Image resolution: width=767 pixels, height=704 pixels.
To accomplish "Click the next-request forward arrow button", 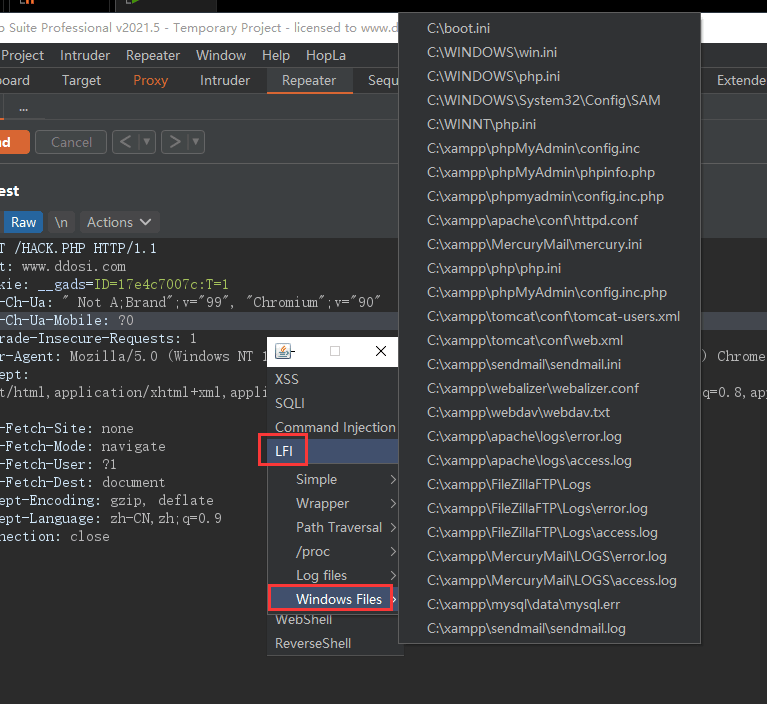I will (x=175, y=142).
